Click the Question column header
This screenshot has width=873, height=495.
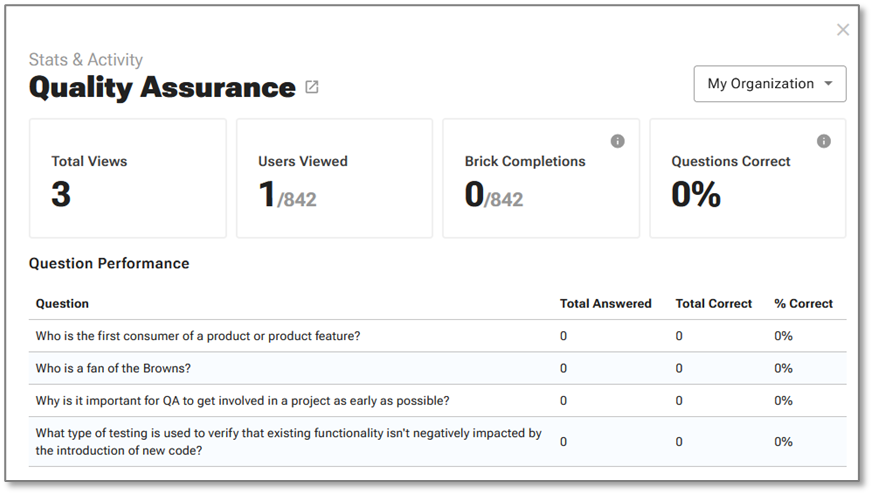point(62,304)
